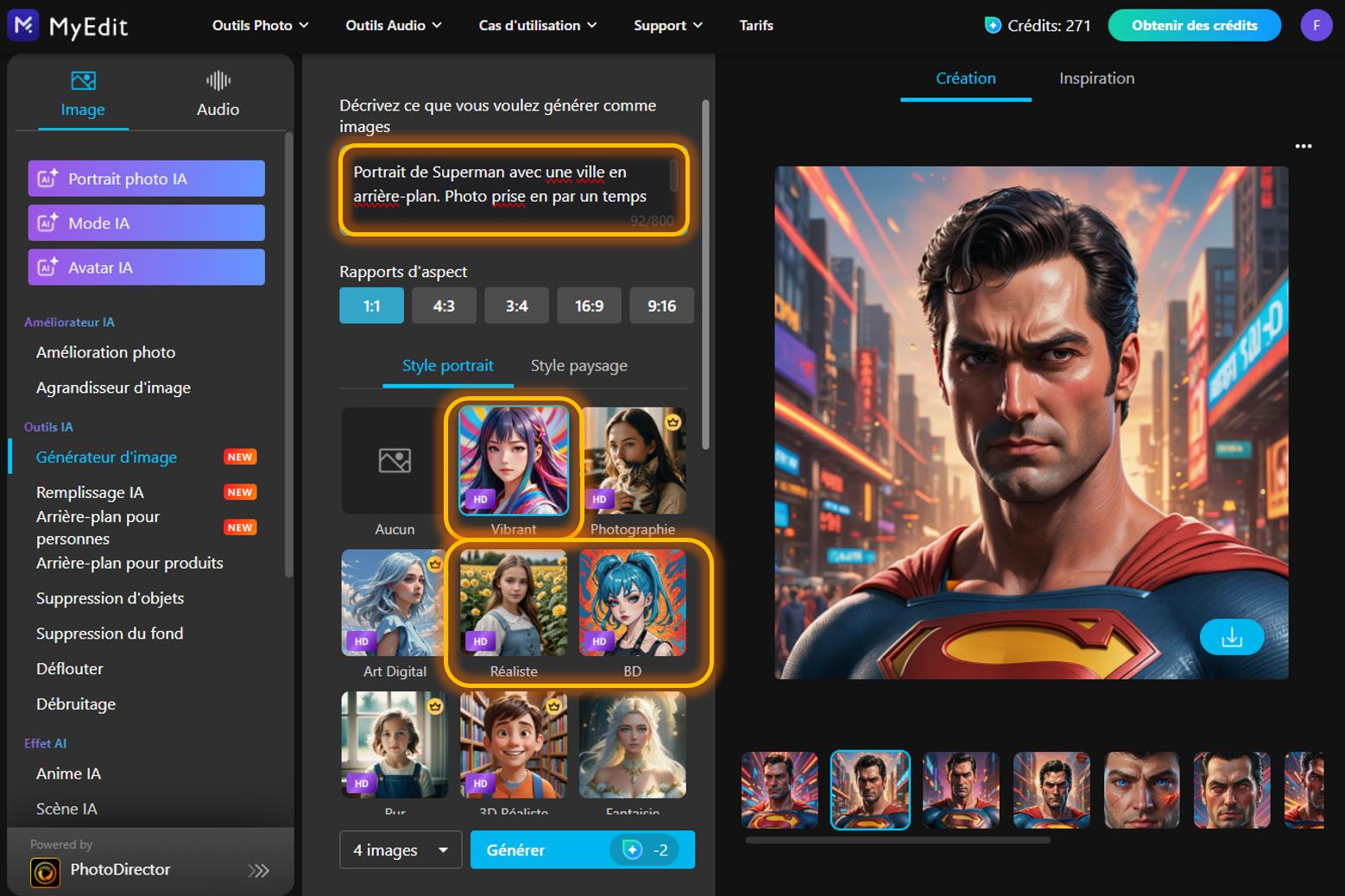
Task: Switch to the Image tab
Action: pyautogui.click(x=83, y=94)
